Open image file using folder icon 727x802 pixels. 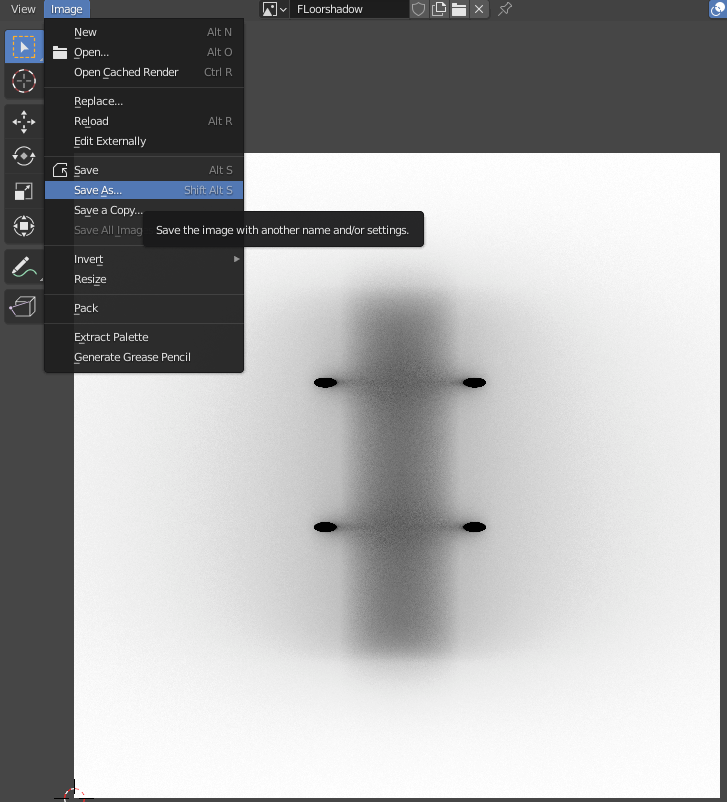[x=459, y=9]
